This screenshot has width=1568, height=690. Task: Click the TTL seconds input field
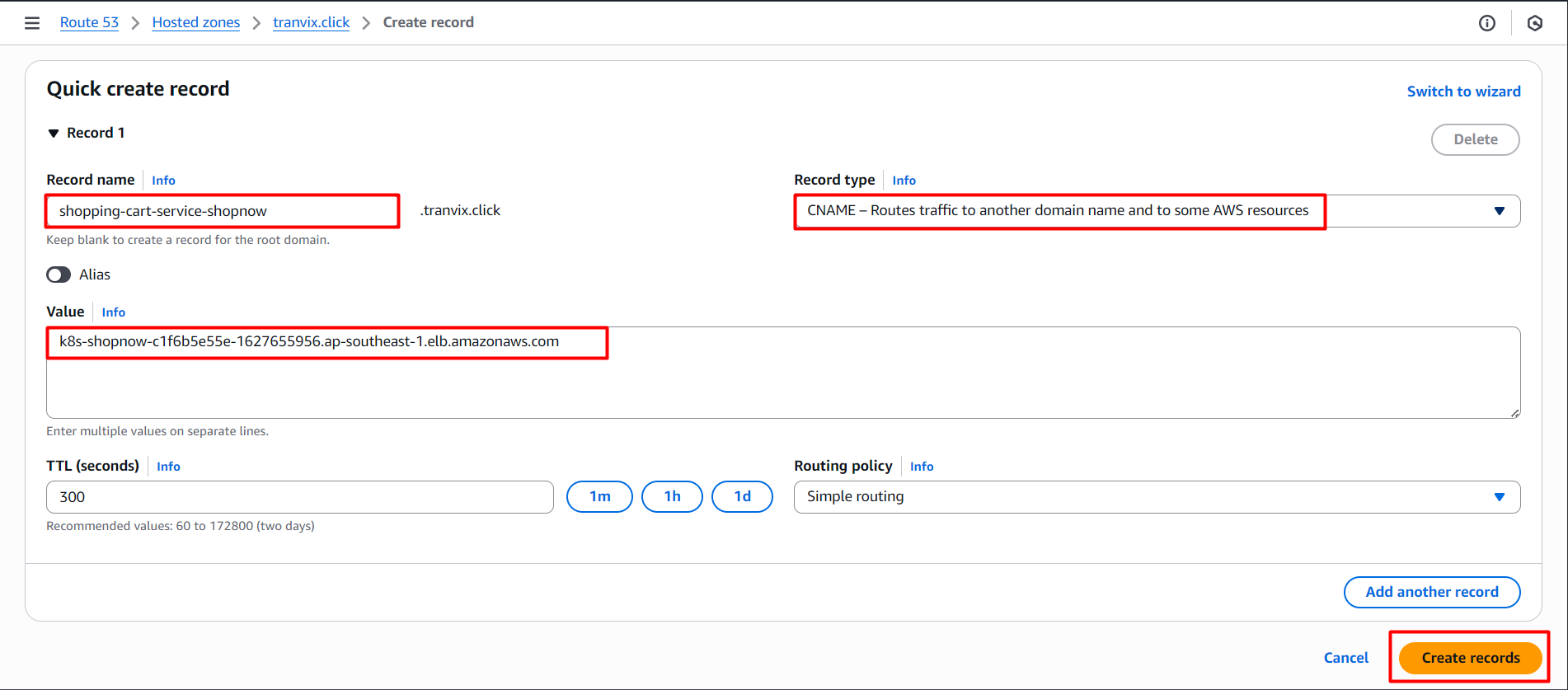pos(299,497)
